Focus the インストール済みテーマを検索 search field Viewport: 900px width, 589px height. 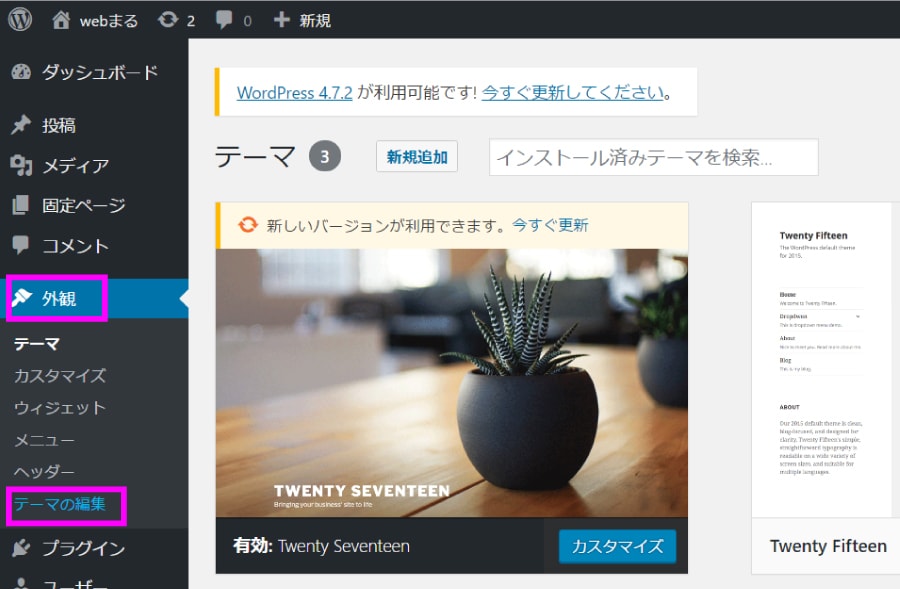(654, 157)
